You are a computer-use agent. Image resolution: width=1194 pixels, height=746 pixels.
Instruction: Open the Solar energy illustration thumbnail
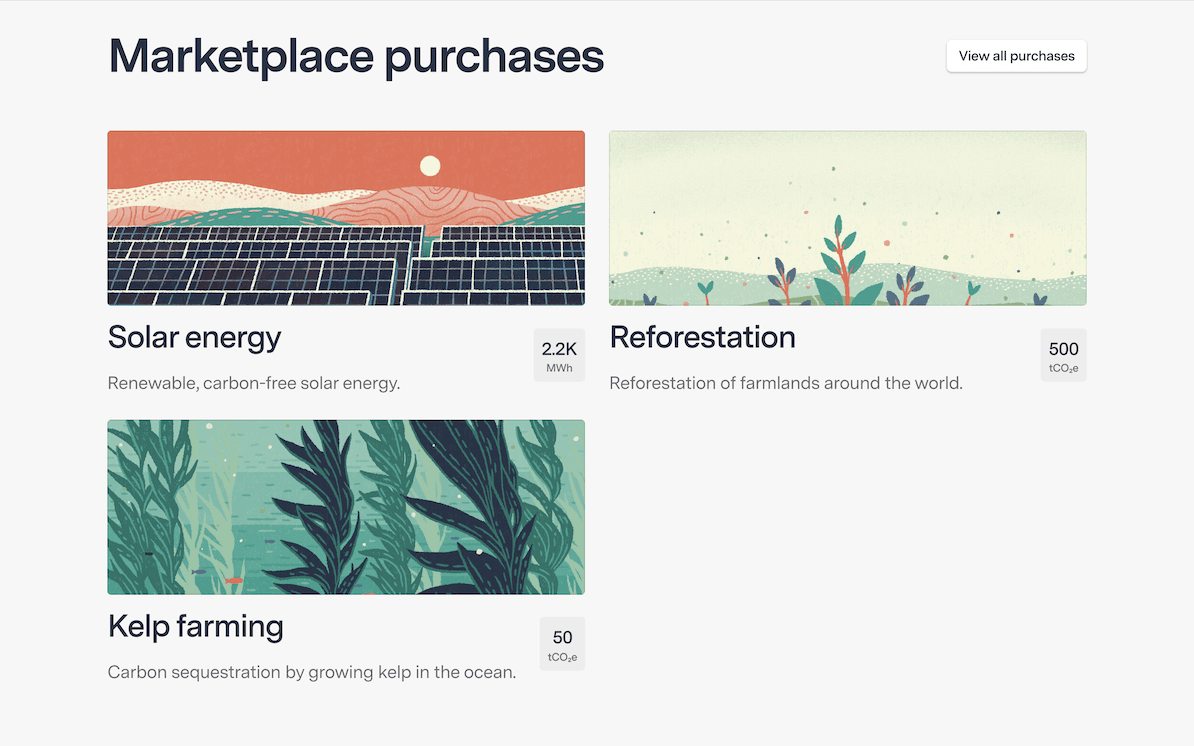[346, 218]
